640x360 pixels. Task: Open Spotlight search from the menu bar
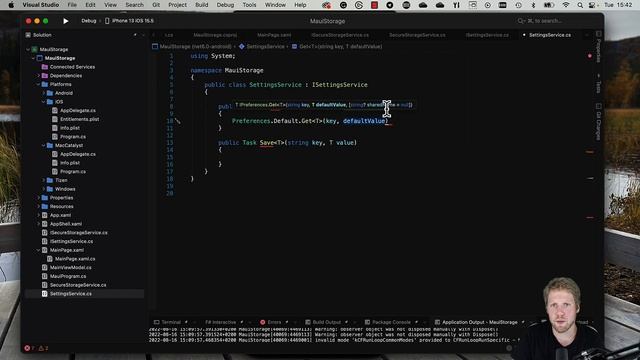point(580,5)
